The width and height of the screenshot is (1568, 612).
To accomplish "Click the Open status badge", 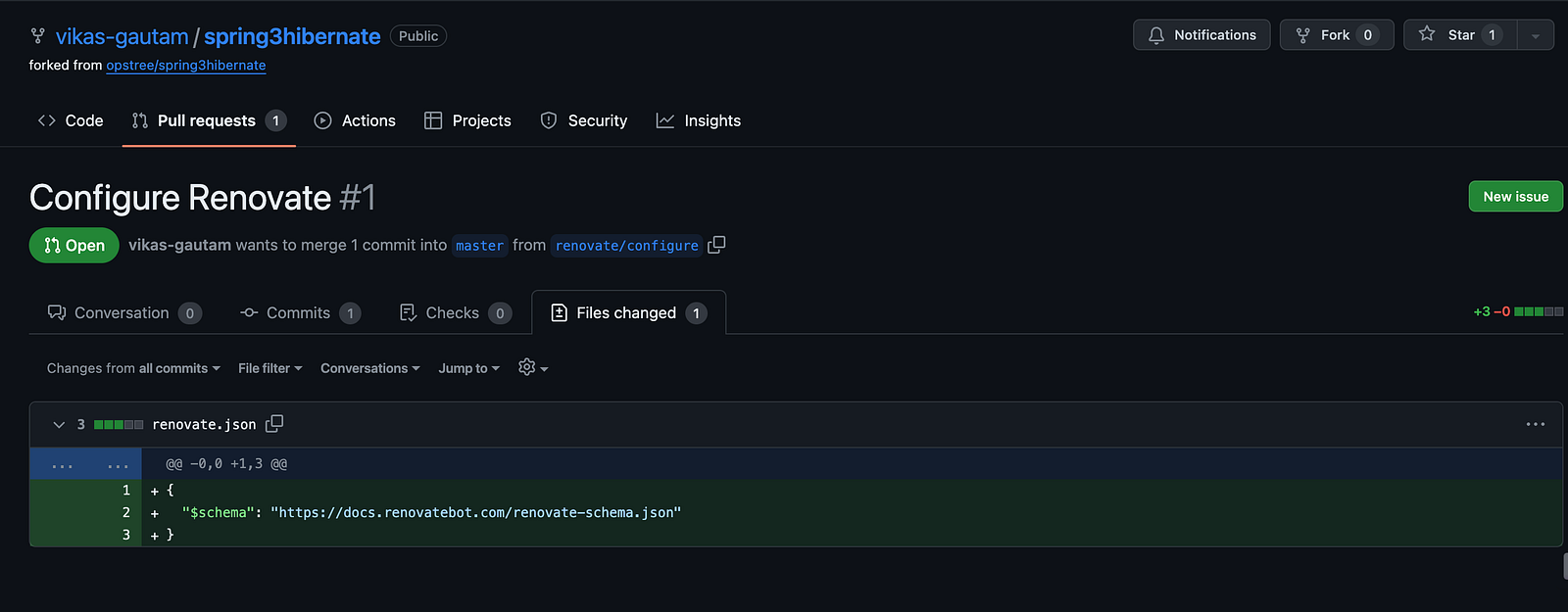I will click(74, 245).
